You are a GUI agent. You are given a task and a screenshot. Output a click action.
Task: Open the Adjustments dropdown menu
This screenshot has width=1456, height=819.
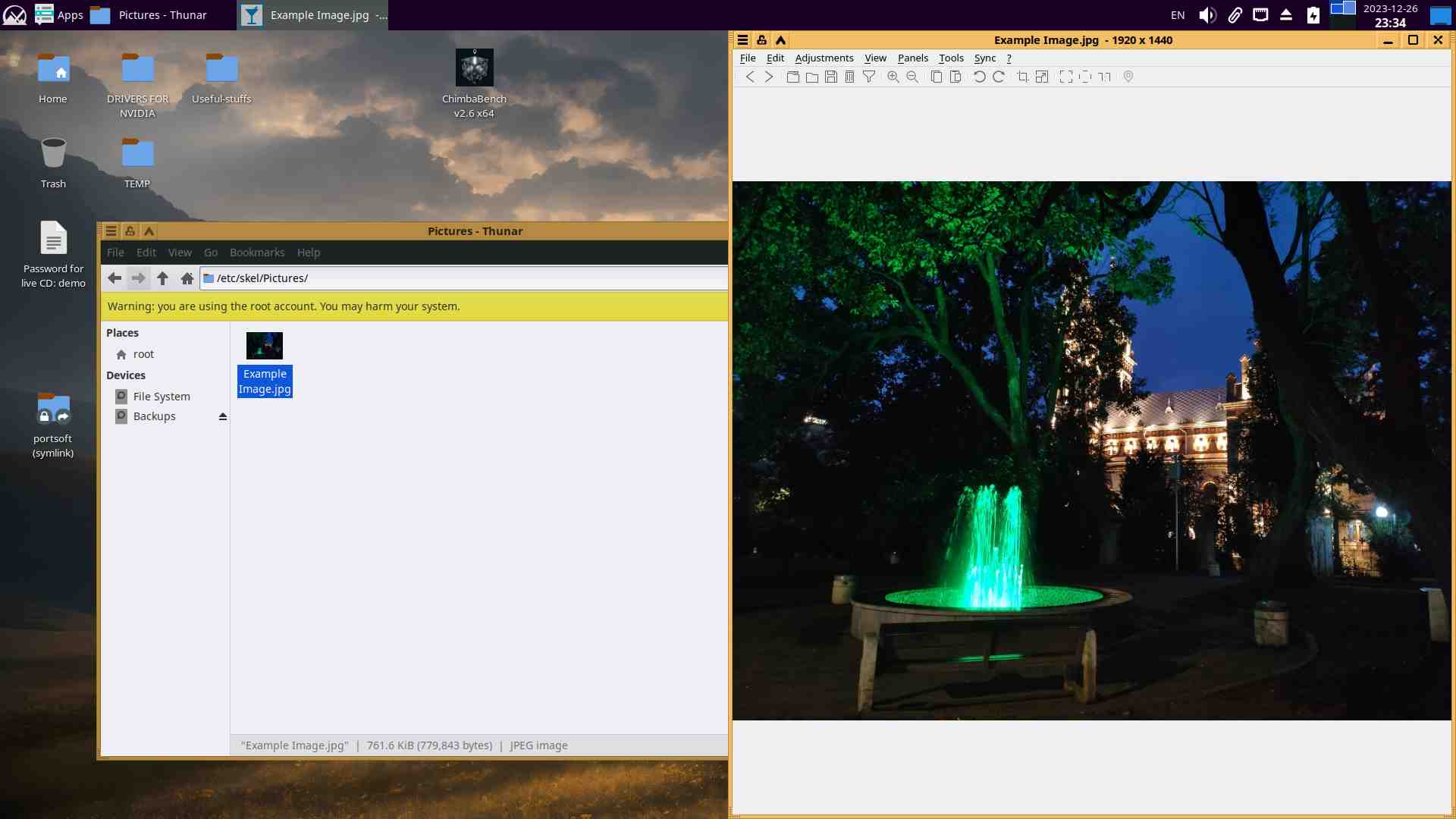coord(824,58)
